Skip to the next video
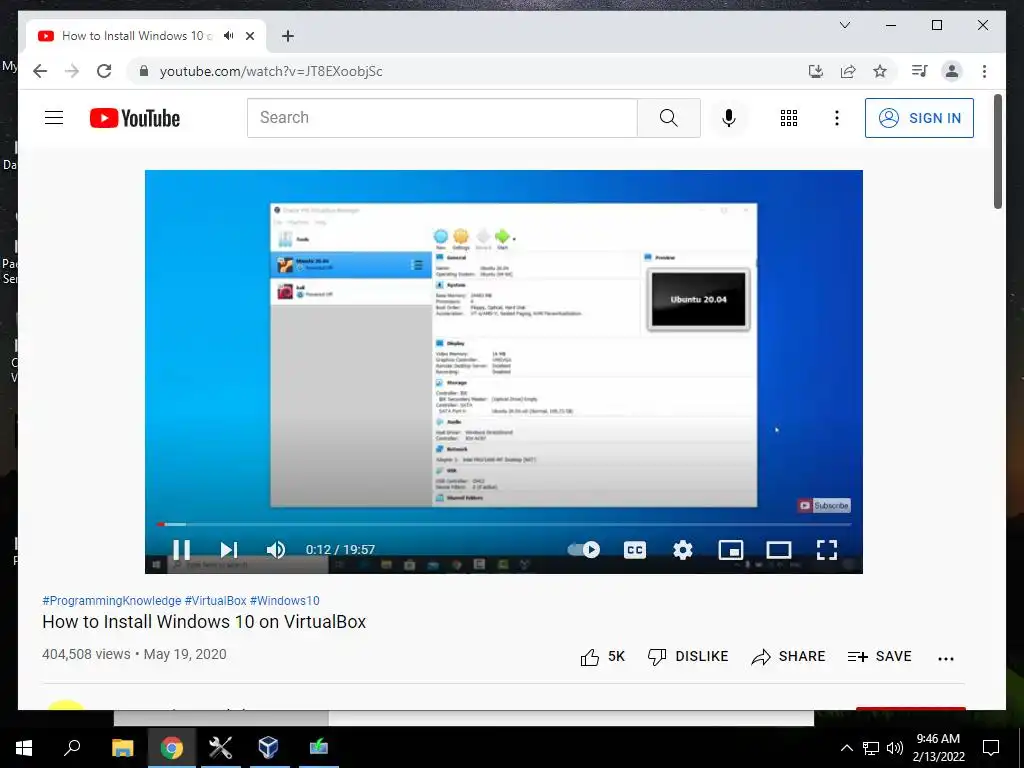This screenshot has width=1024, height=768. (x=229, y=550)
